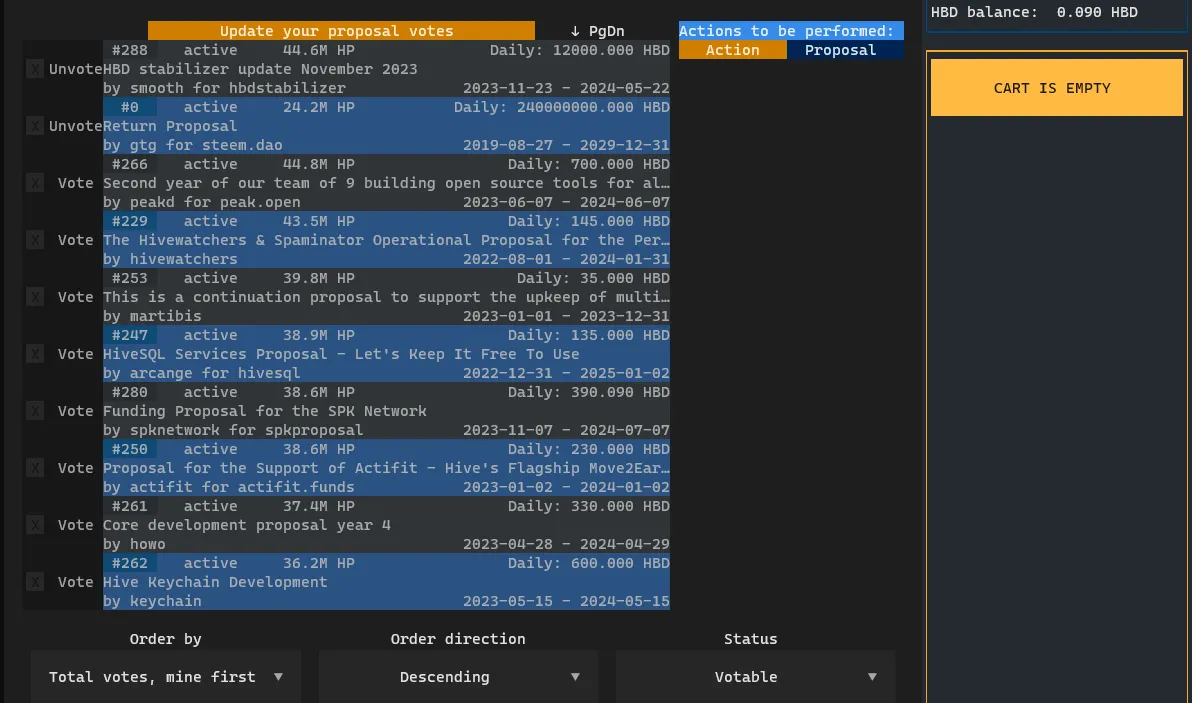Open Hive Keychain Development title

tap(215, 582)
